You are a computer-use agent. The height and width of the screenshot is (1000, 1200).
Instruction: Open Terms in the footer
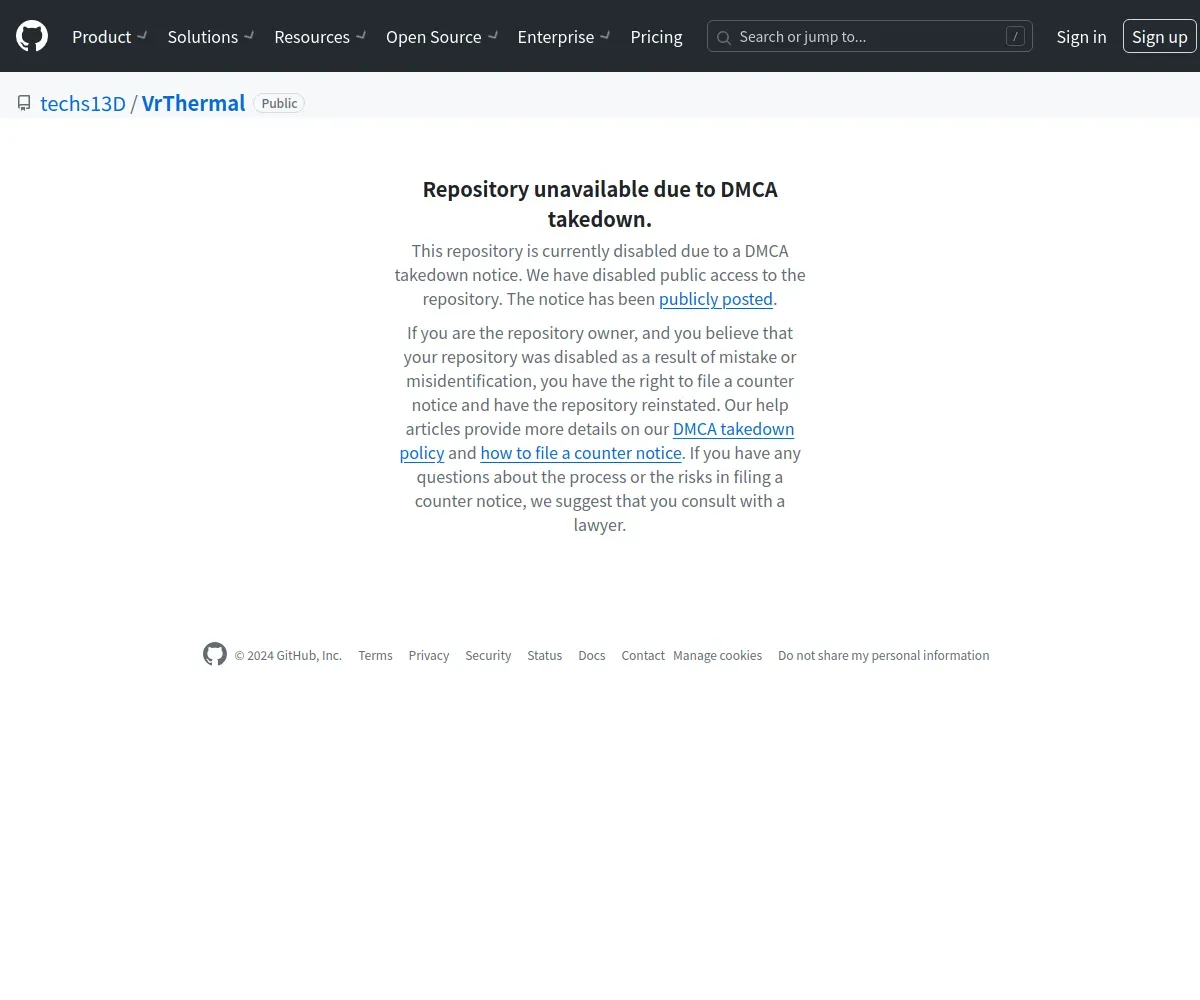(375, 656)
